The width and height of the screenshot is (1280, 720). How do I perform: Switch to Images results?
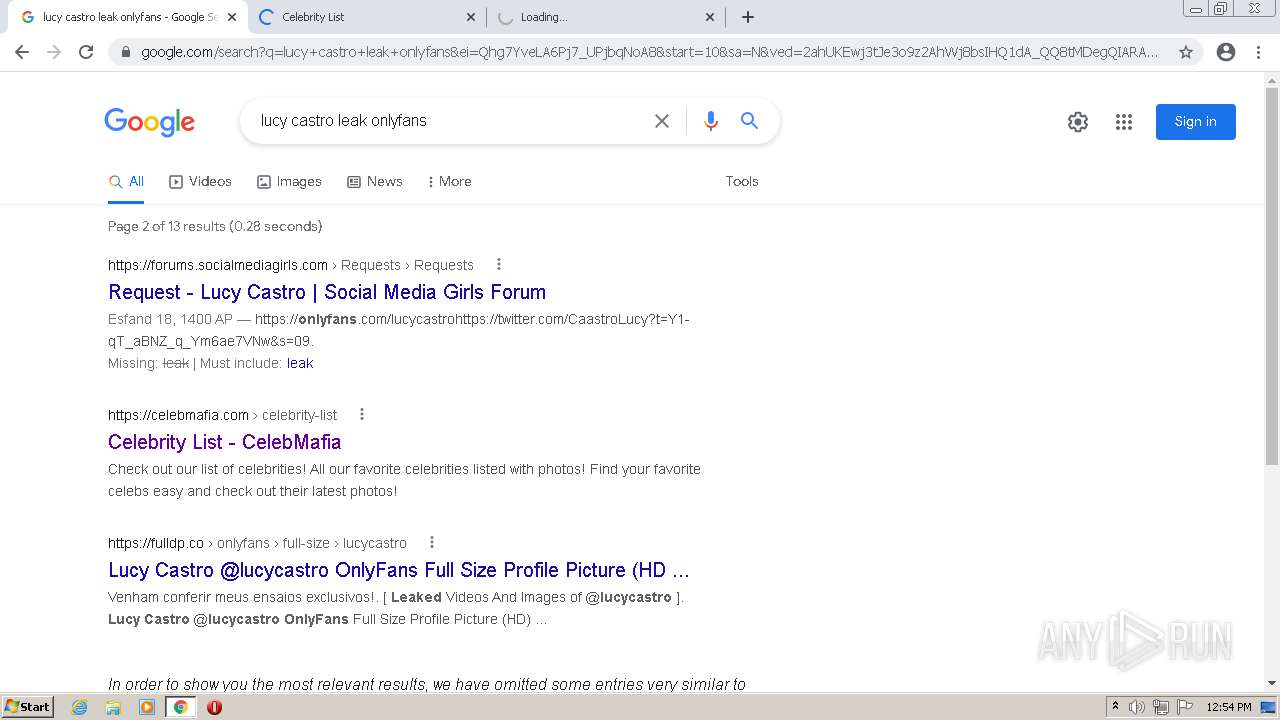pos(289,182)
